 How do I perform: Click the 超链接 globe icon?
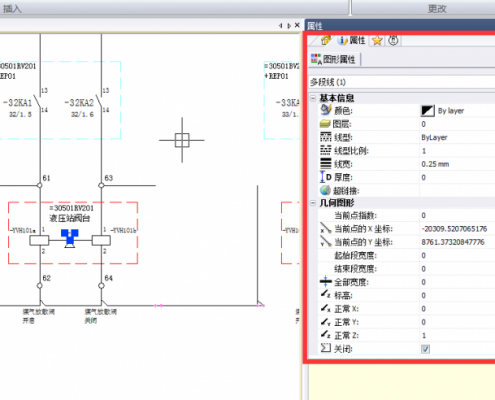tap(325, 190)
